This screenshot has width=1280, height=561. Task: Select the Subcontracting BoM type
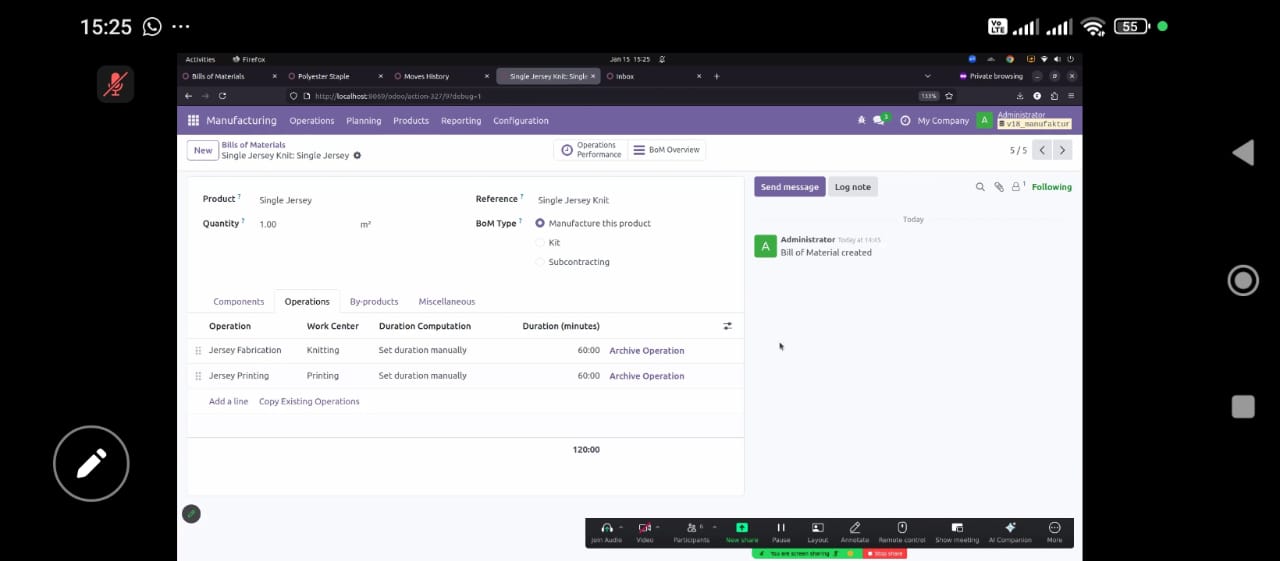pyautogui.click(x=541, y=262)
